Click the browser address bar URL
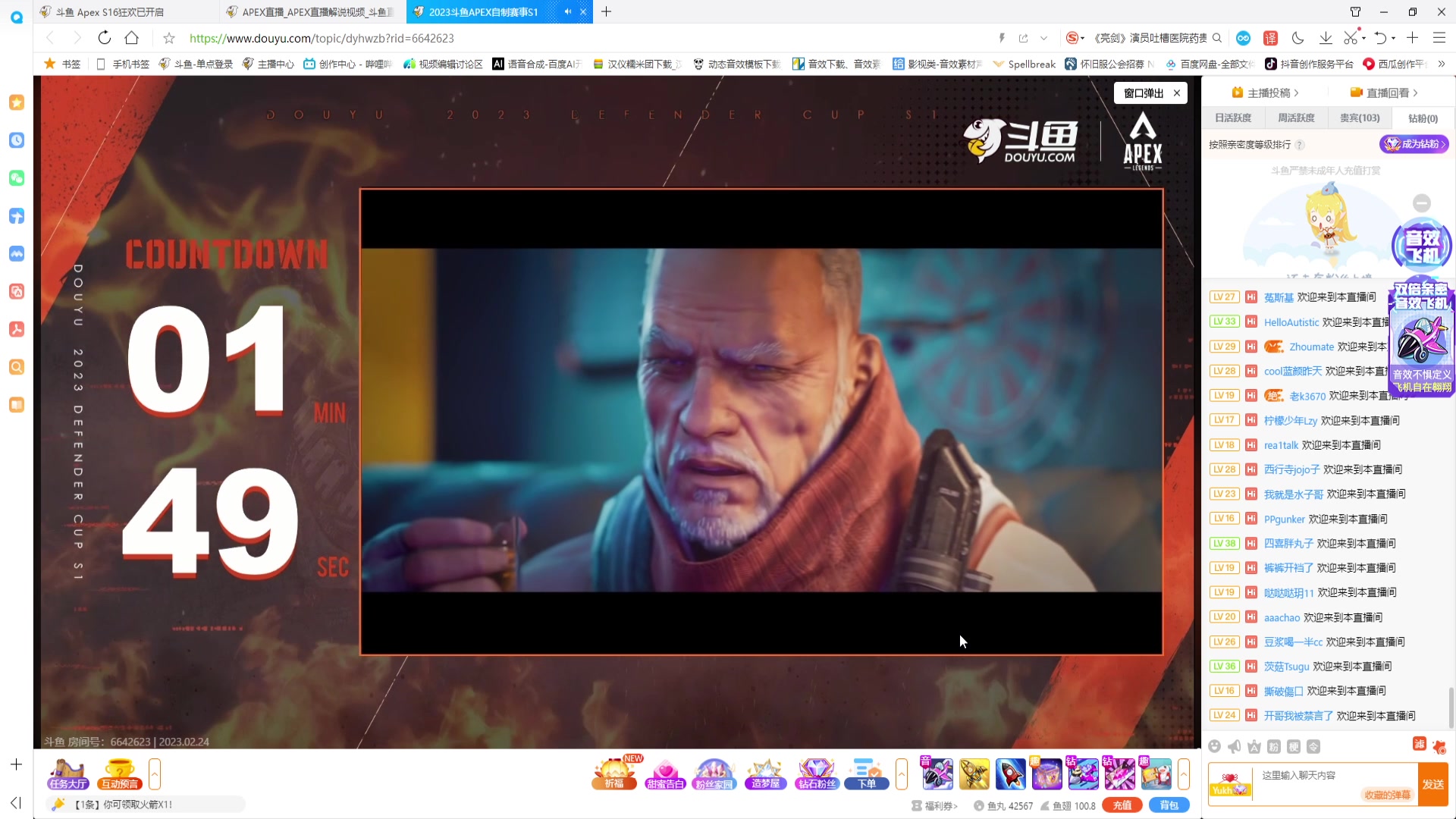 coord(322,38)
